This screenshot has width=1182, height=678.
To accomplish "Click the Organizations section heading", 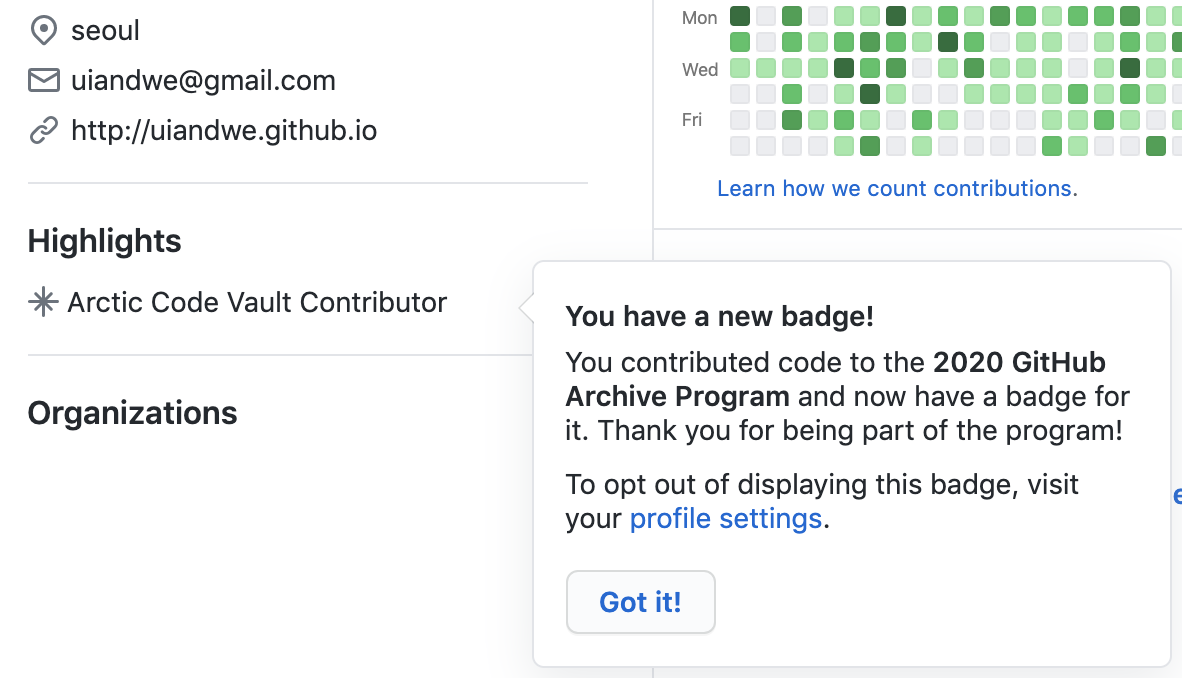I will (x=133, y=413).
